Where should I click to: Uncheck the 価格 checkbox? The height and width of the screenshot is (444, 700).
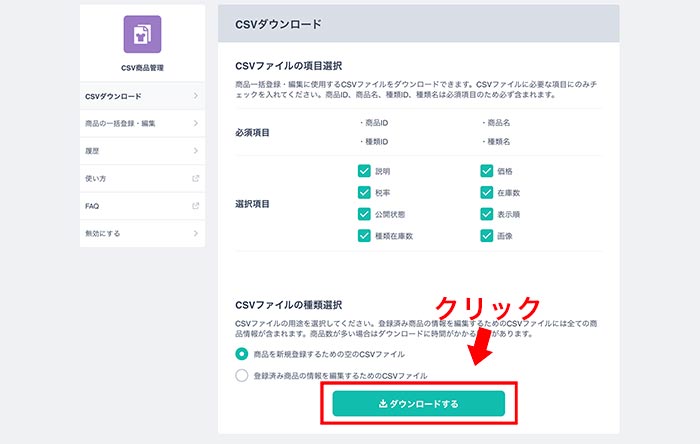(487, 171)
